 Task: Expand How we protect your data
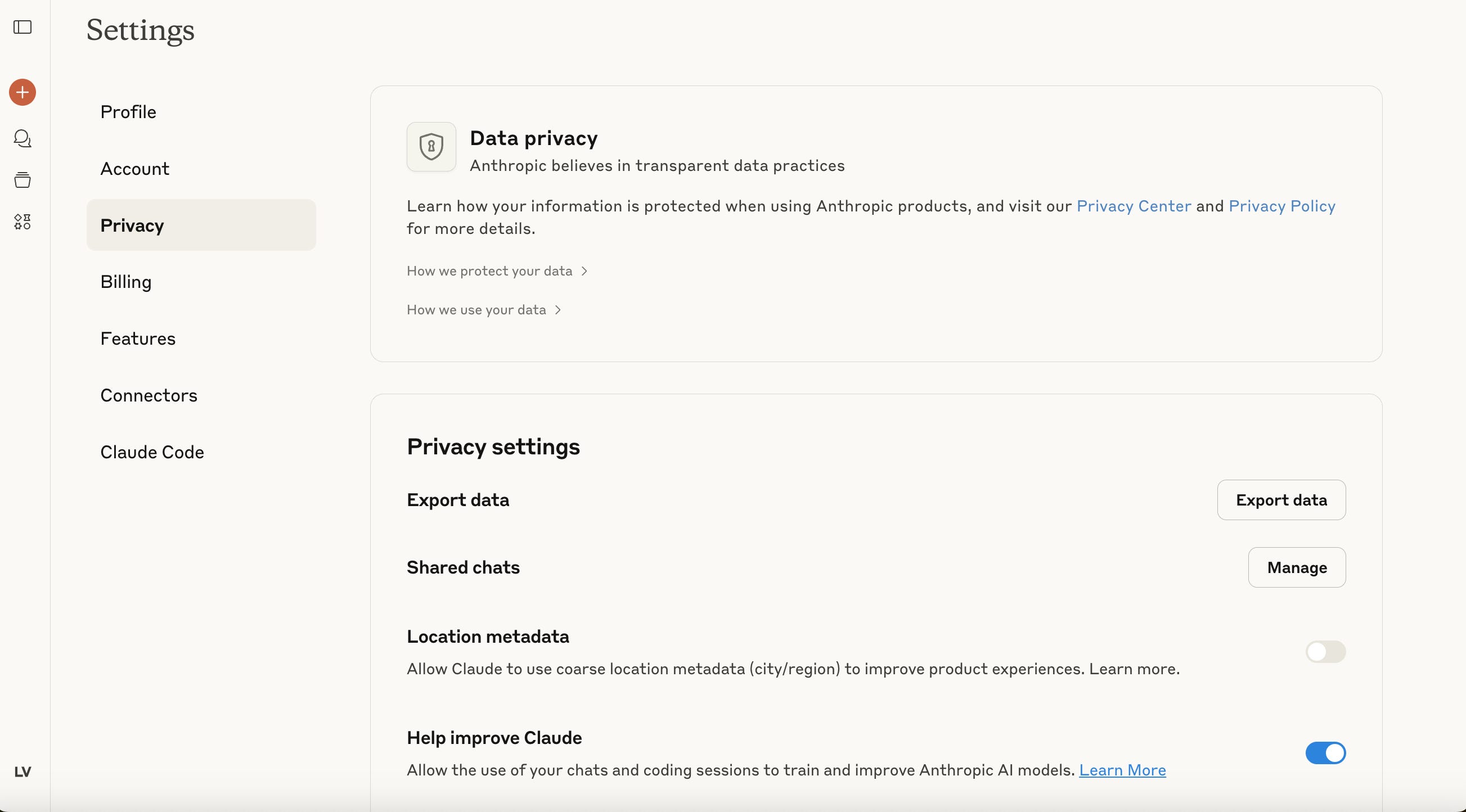coord(497,271)
